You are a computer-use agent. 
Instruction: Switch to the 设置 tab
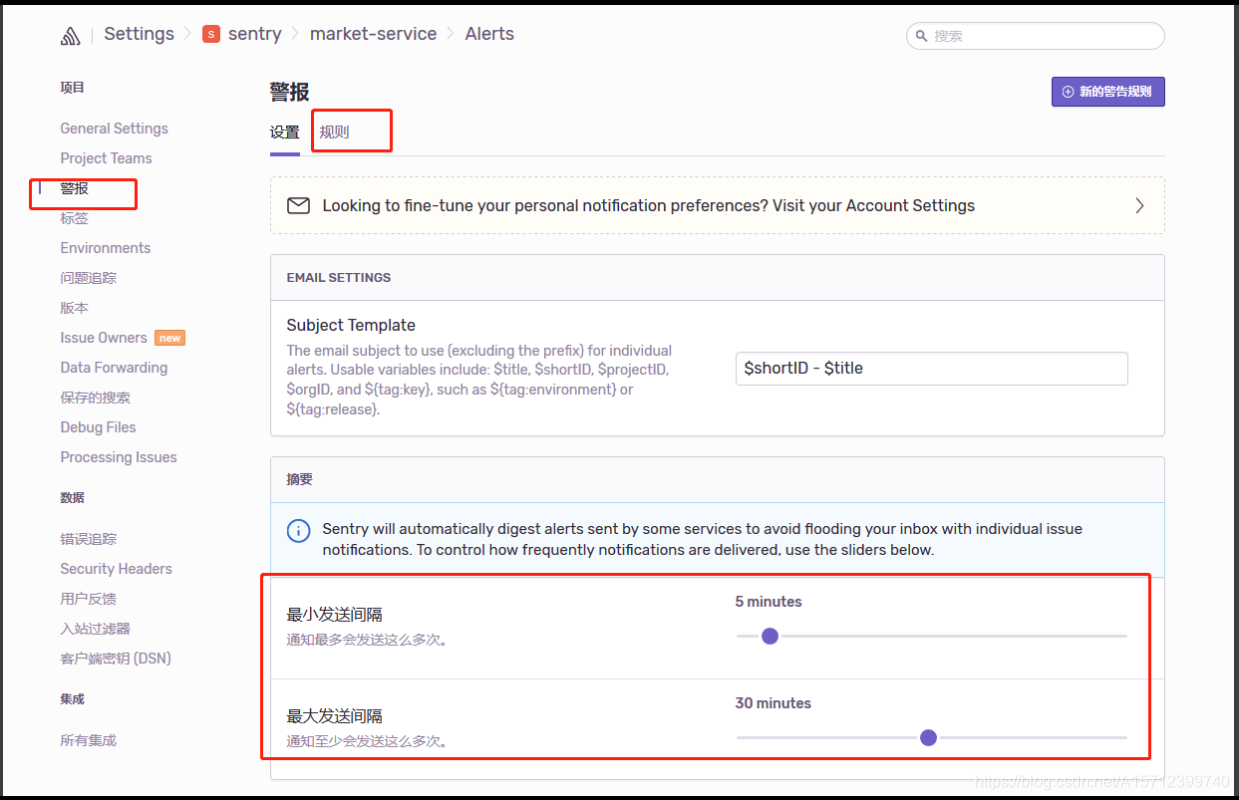(x=285, y=132)
